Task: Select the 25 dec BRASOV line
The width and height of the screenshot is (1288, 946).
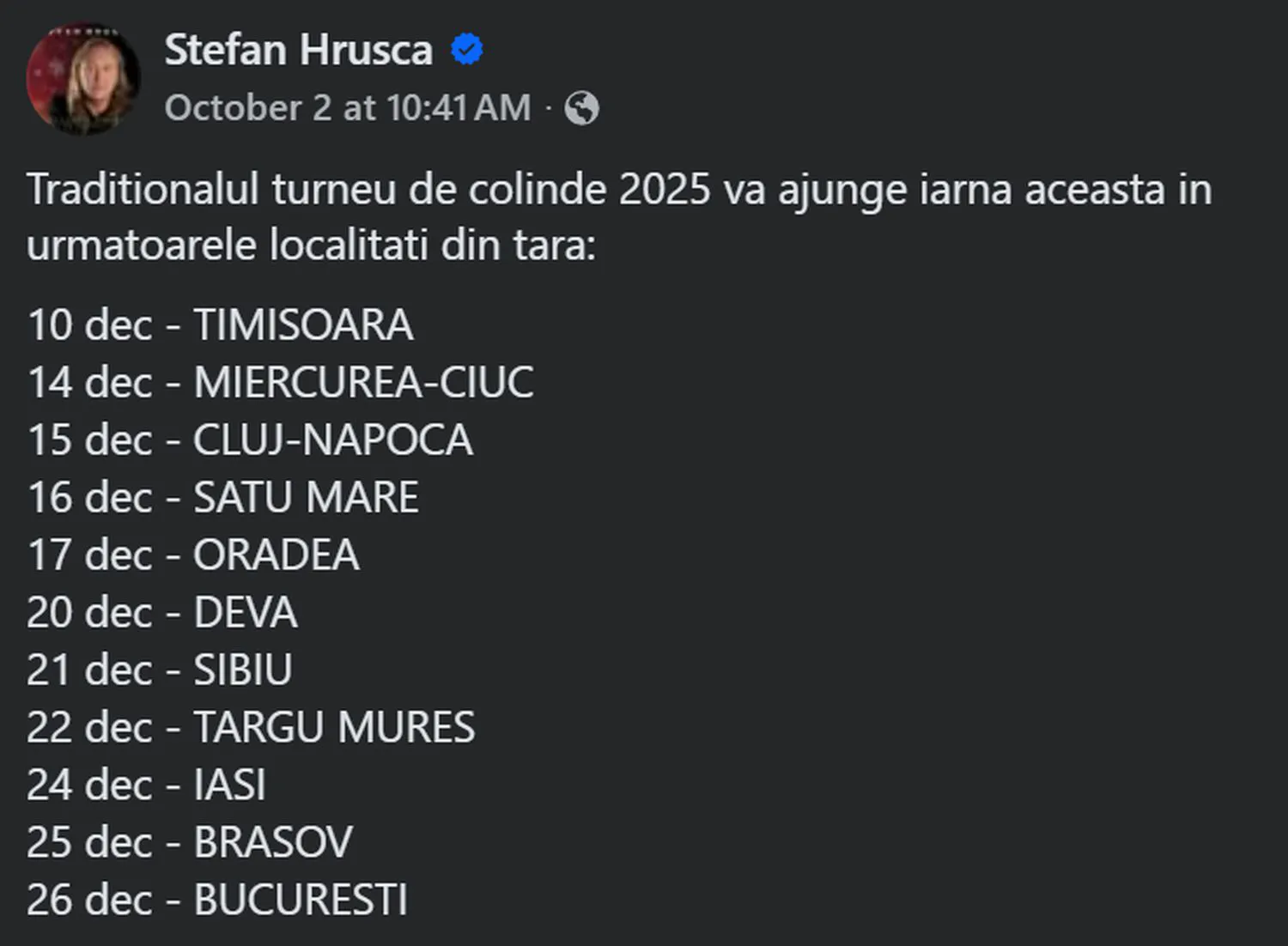Action: coord(189,843)
